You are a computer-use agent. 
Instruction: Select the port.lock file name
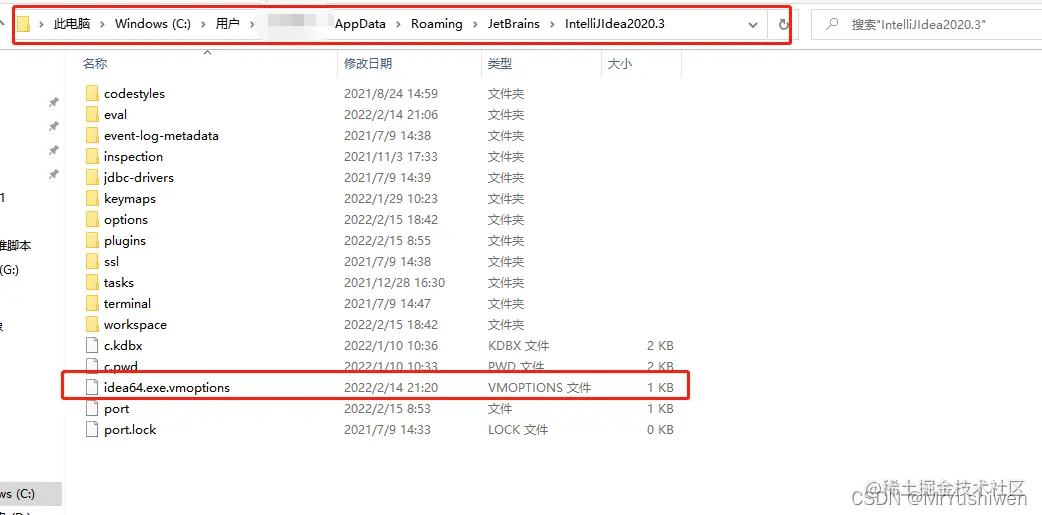[130, 430]
